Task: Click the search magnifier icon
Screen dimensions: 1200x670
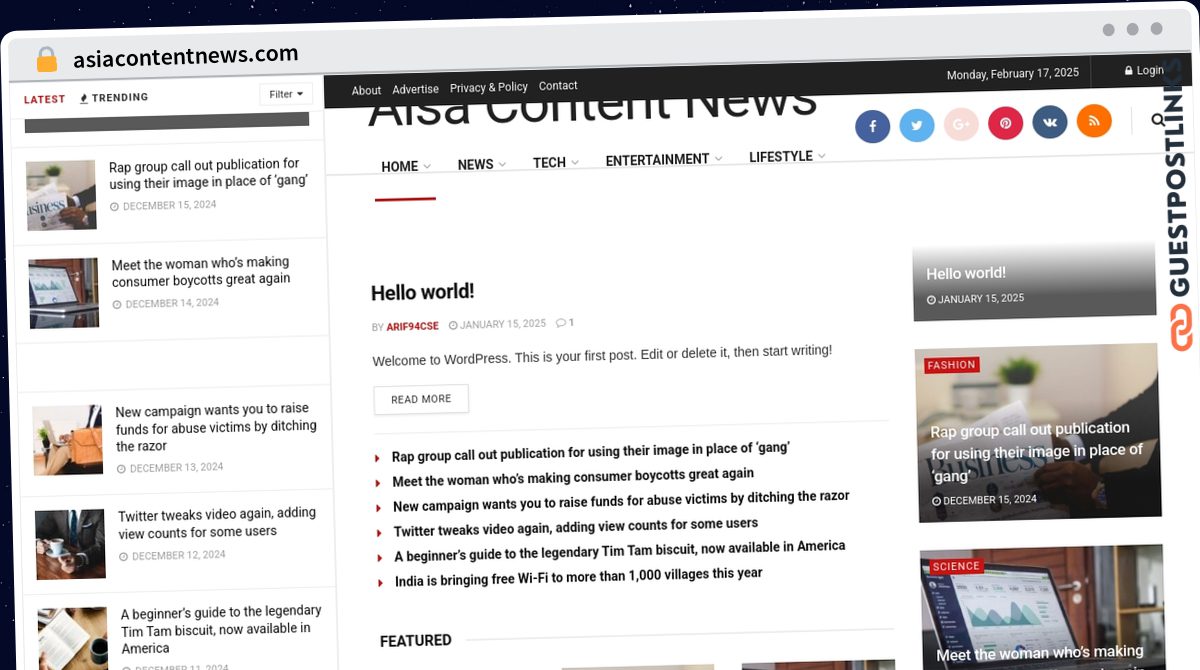Action: click(1158, 120)
